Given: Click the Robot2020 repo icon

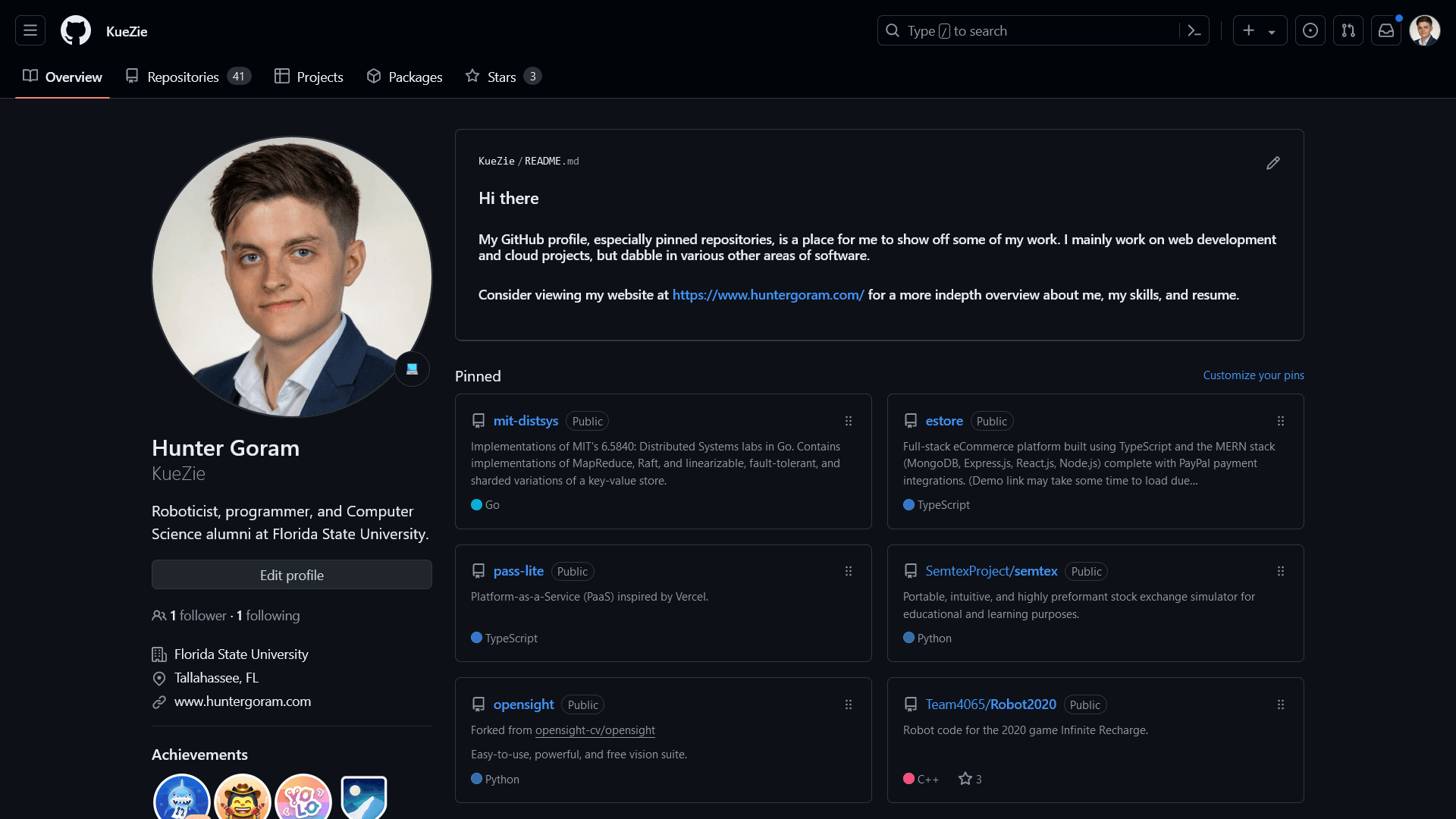Looking at the screenshot, I should 911,704.
